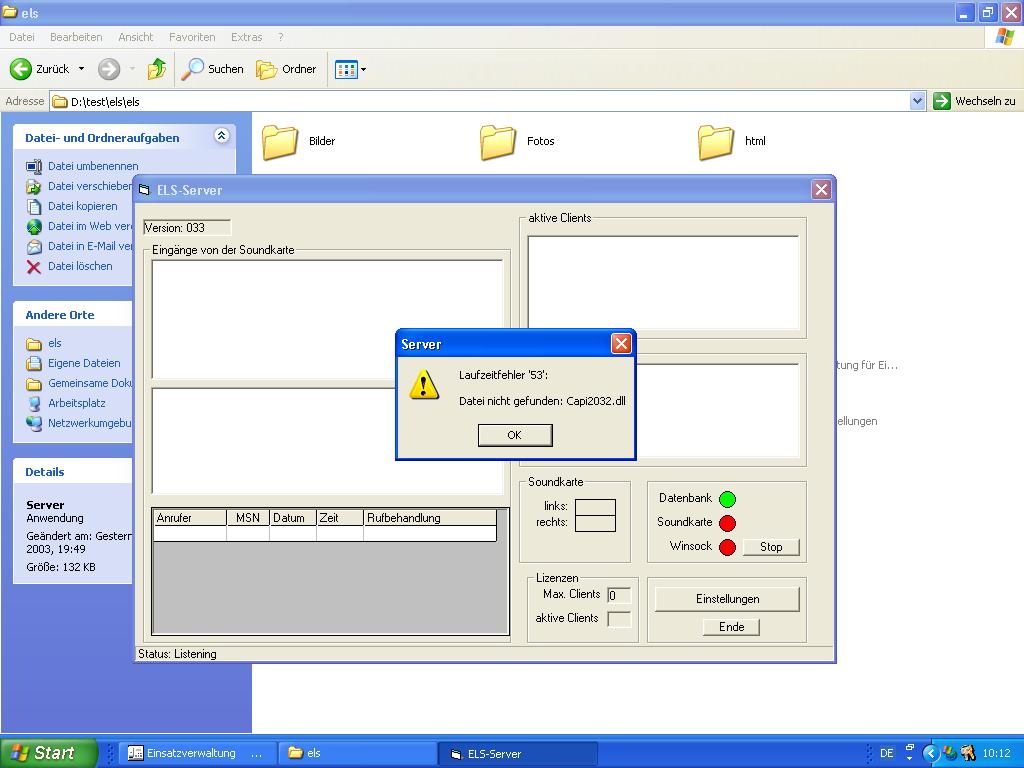The height and width of the screenshot is (768, 1024).
Task: Collapse the Datei- und Ordneraufgaben panel
Action: pos(221,137)
